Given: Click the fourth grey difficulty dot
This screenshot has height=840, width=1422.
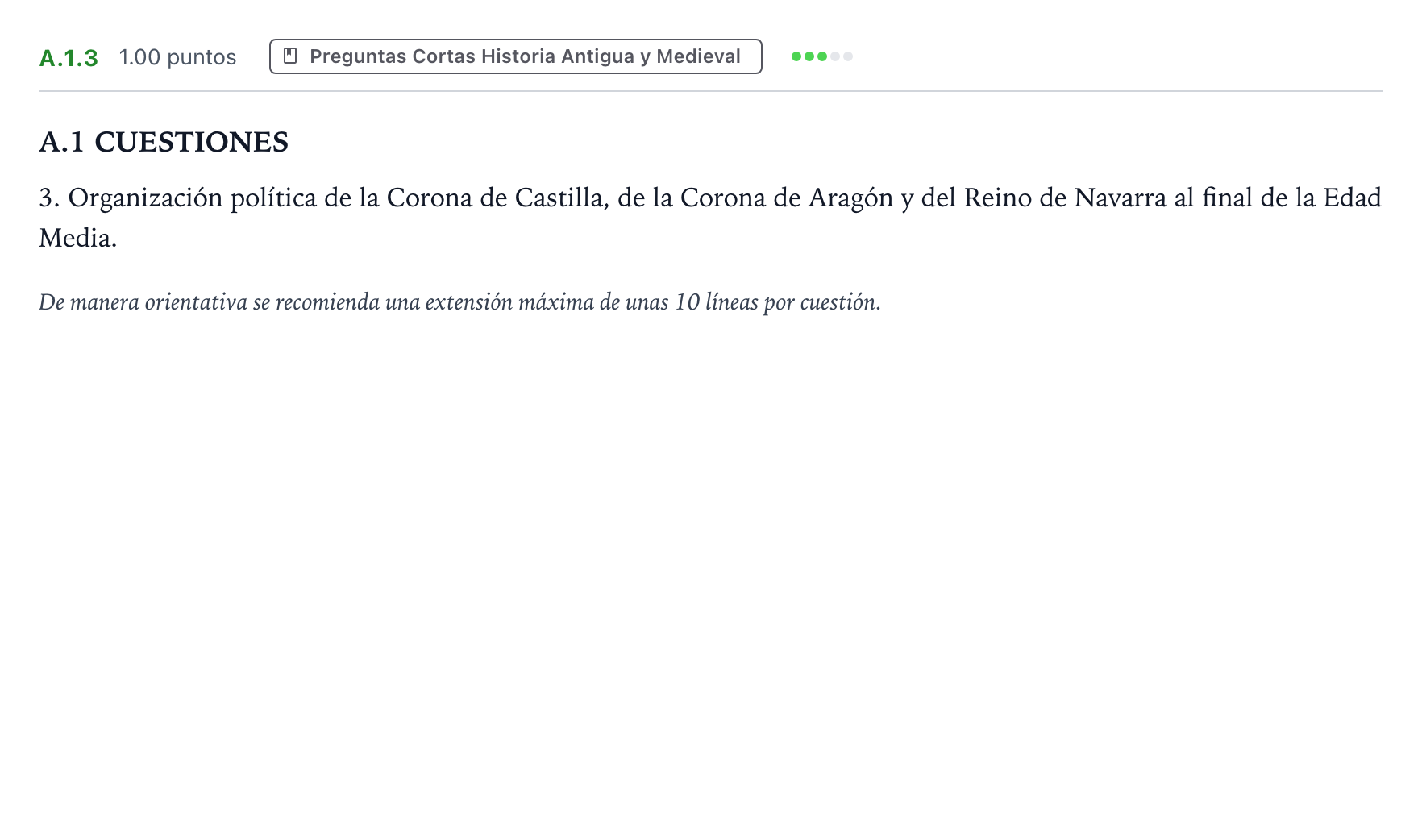Looking at the screenshot, I should pyautogui.click(x=835, y=56).
